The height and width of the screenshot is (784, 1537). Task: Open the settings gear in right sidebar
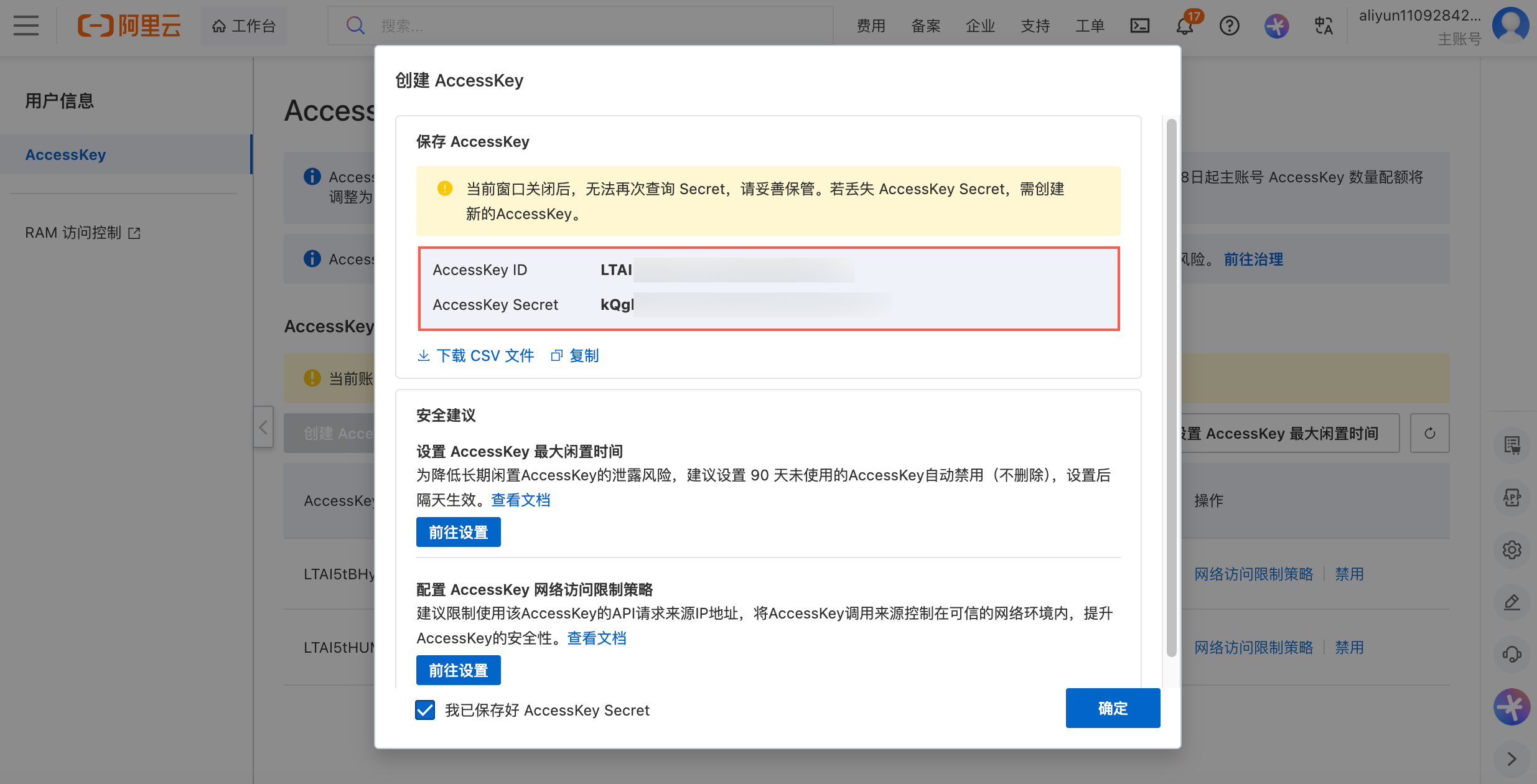click(x=1511, y=550)
